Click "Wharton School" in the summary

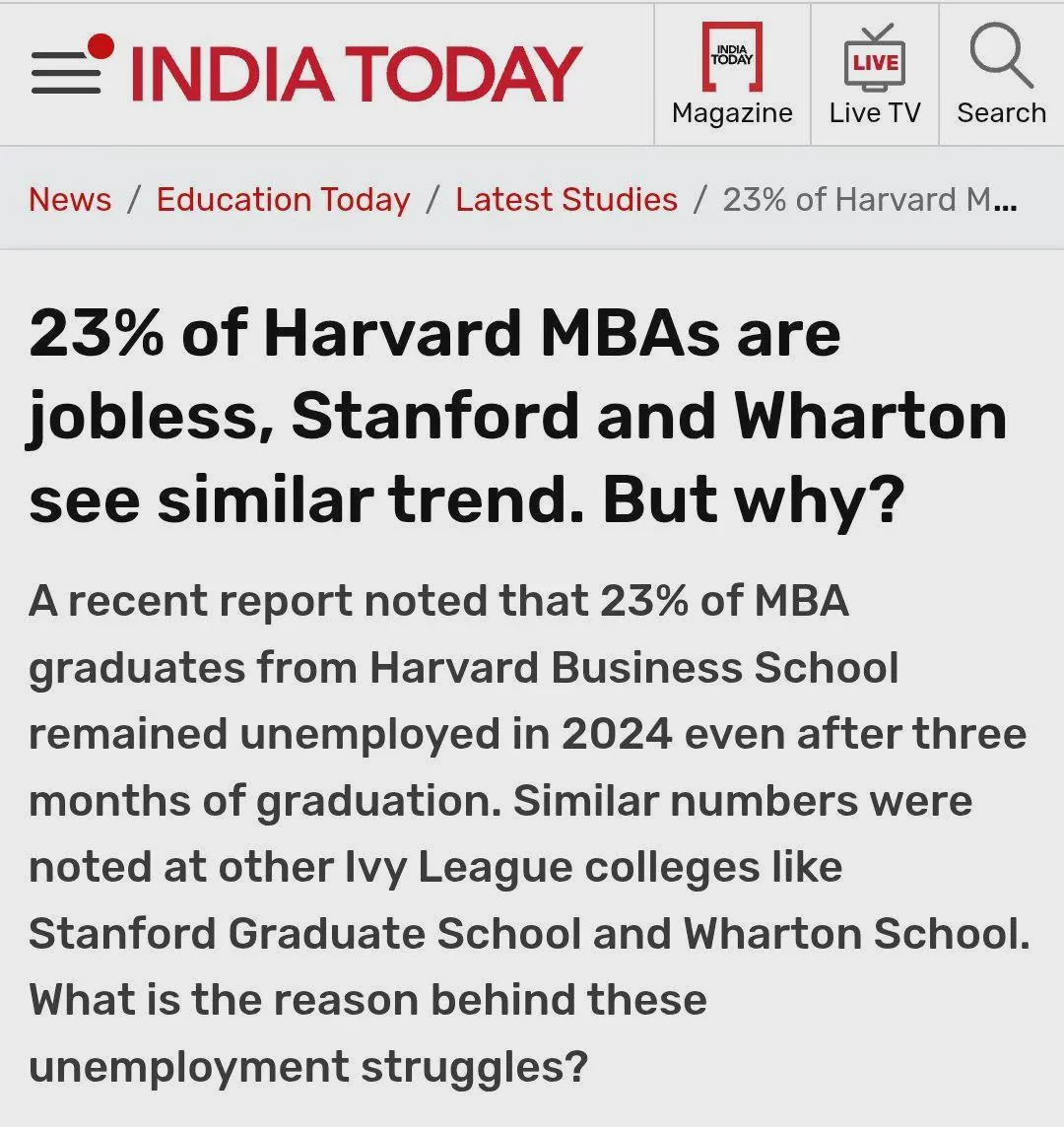pos(857,934)
